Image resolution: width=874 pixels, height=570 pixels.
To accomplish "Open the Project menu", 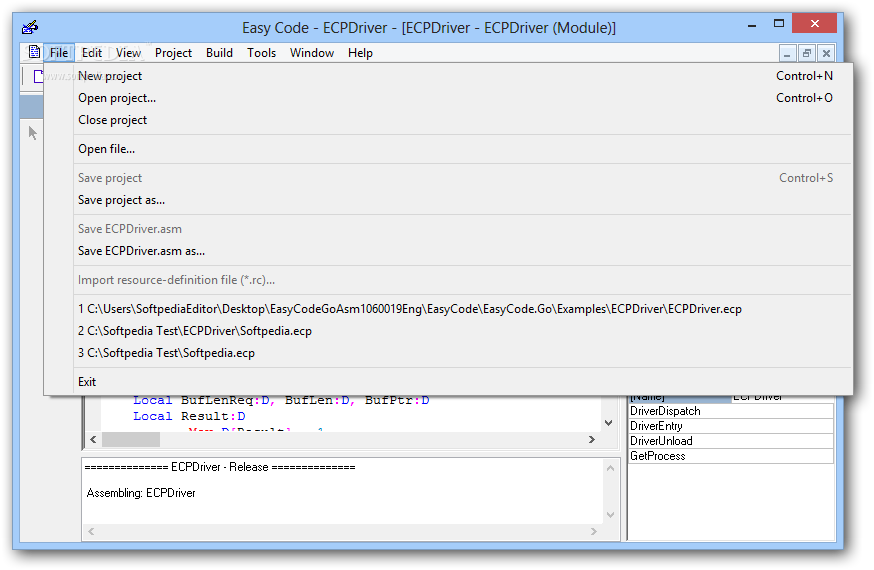I will pos(173,52).
